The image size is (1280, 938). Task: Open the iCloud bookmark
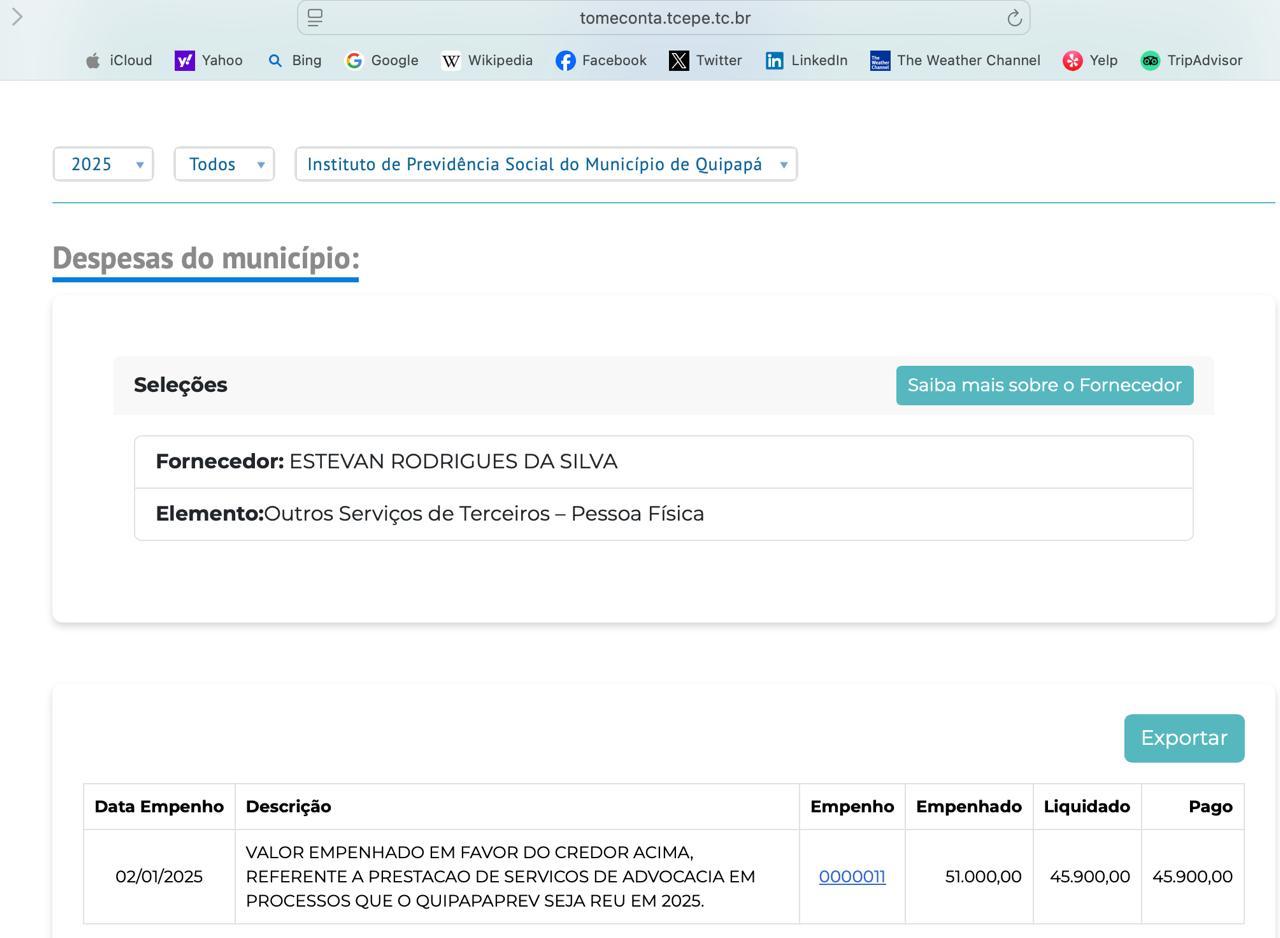pos(119,61)
